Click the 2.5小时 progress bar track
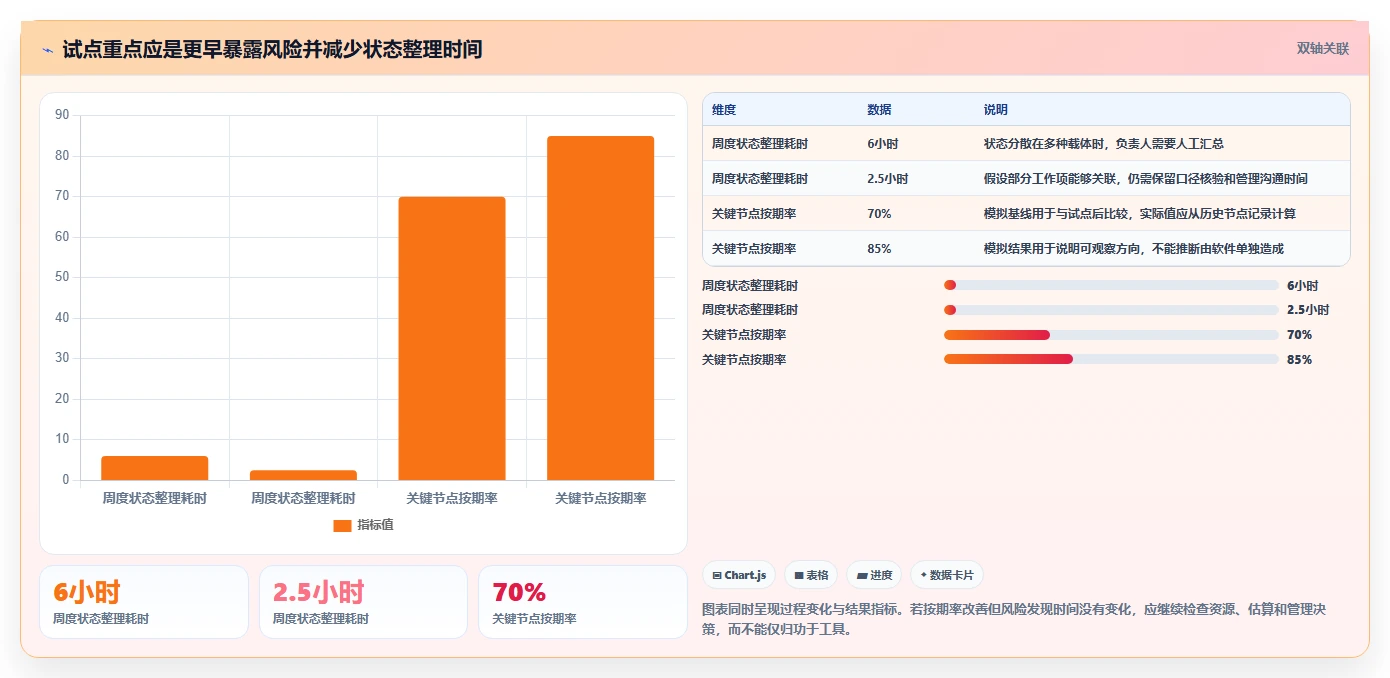The width and height of the screenshot is (1390, 678). coord(1111,310)
